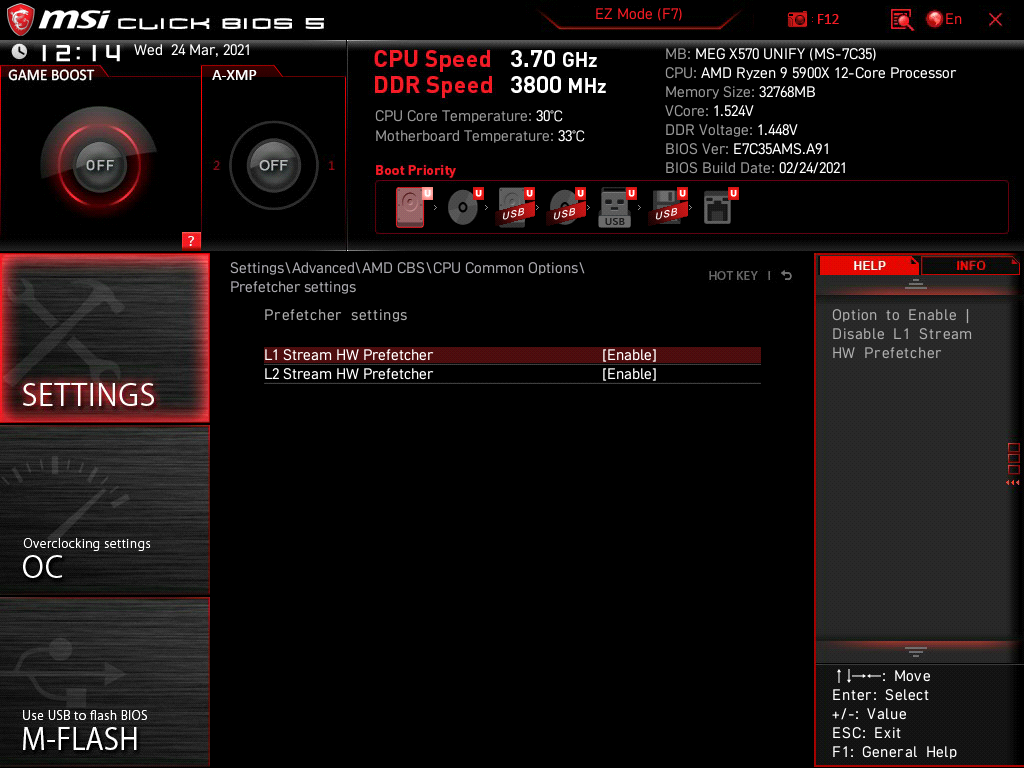Open the SETTINGS section
This screenshot has width=1024, height=768.
[x=104, y=338]
